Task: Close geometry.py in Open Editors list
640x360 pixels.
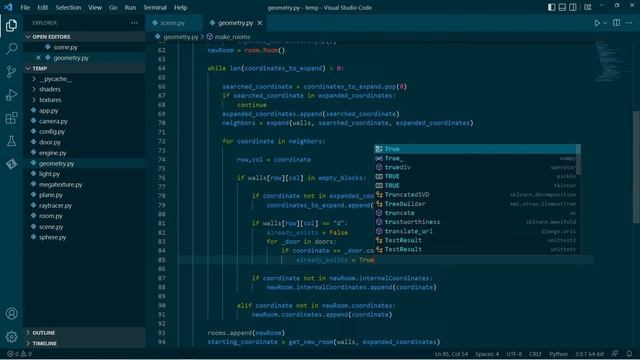Action: 38,58
